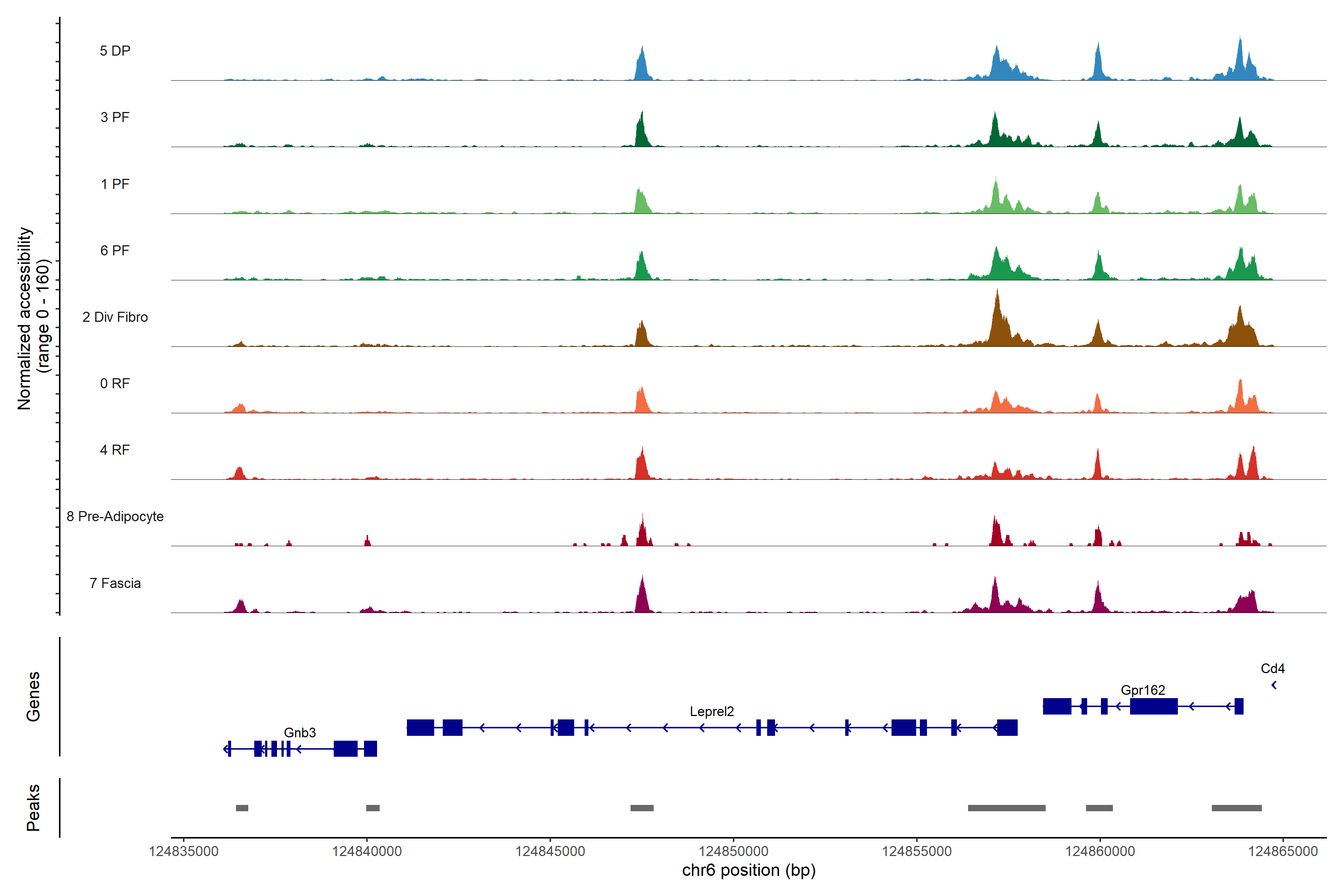Image resolution: width=1344 pixels, height=896 pixels.
Task: Click the rightmost gray peak bar
Action: pyautogui.click(x=1236, y=808)
